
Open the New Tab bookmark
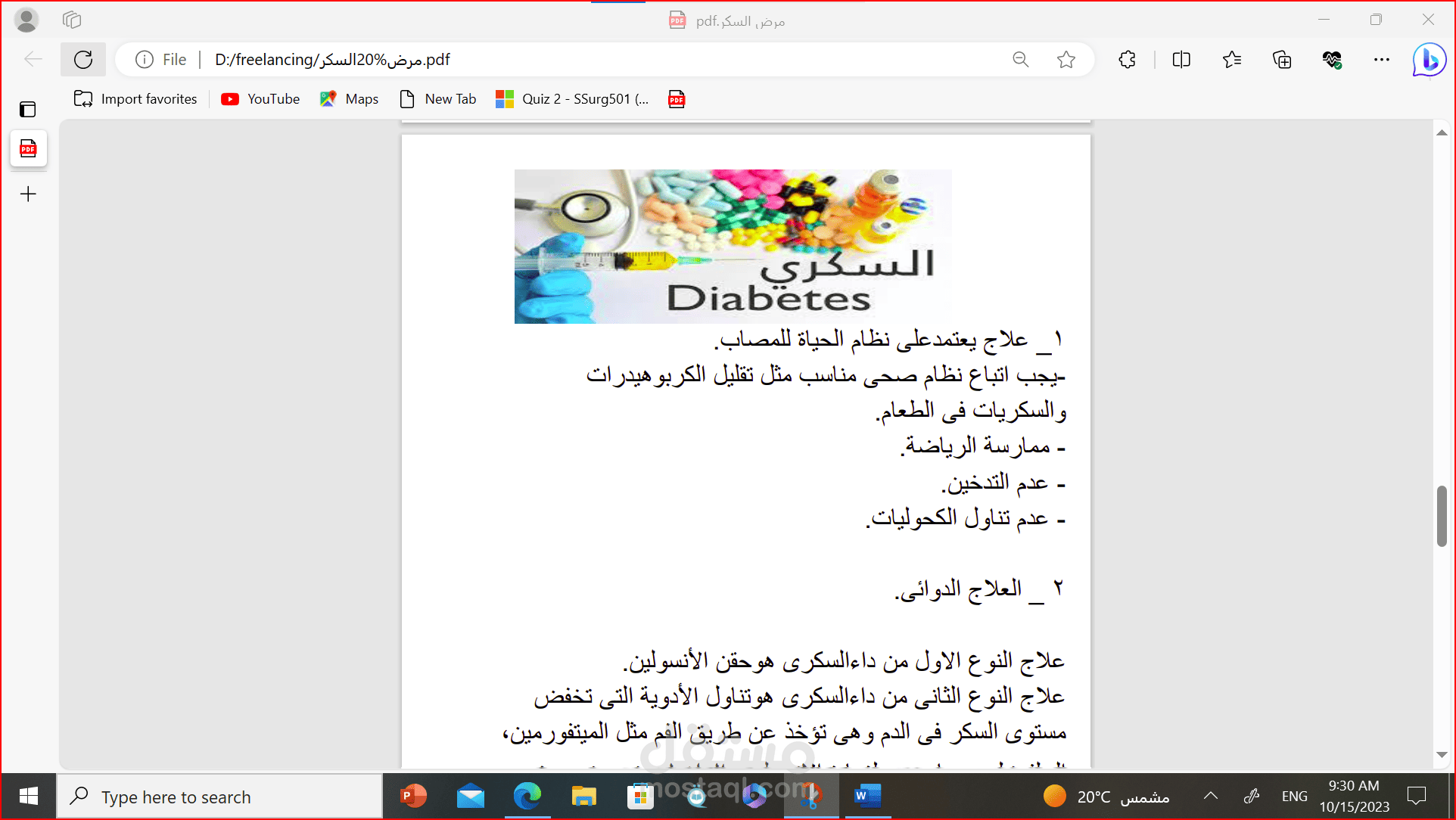point(438,99)
